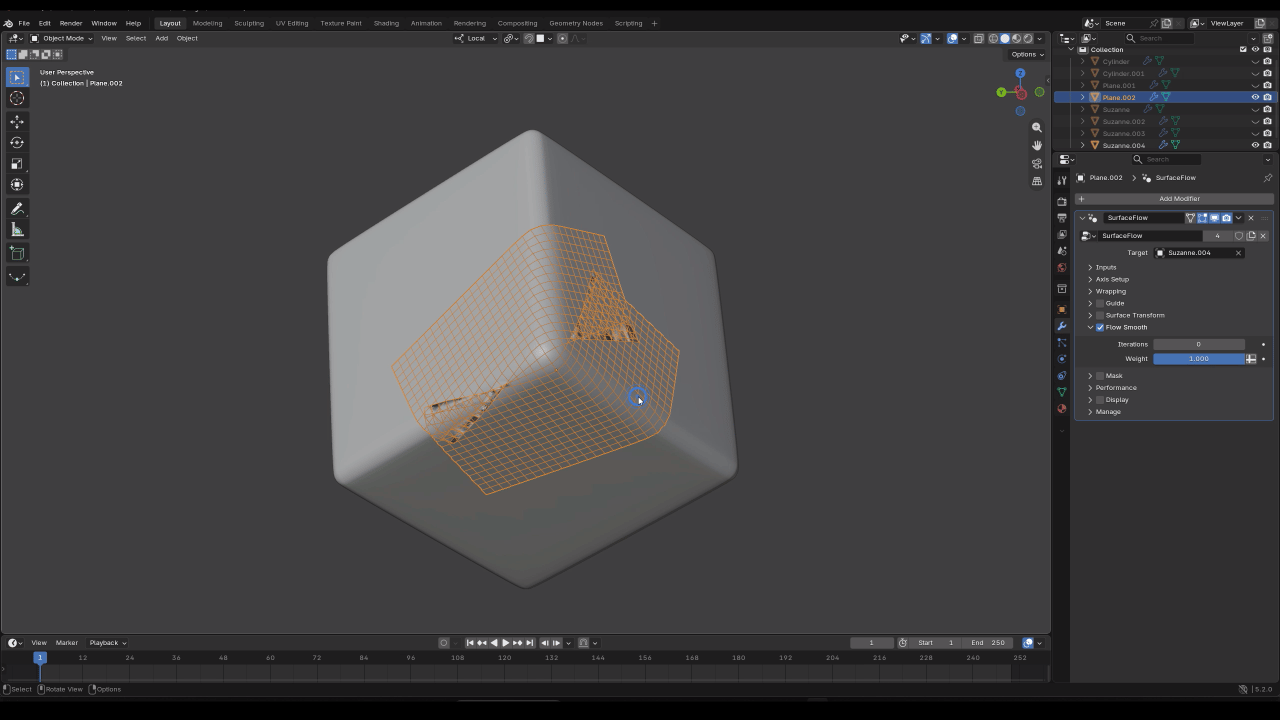This screenshot has width=1280, height=720.
Task: Click the Iterations value field
Action: click(1199, 344)
